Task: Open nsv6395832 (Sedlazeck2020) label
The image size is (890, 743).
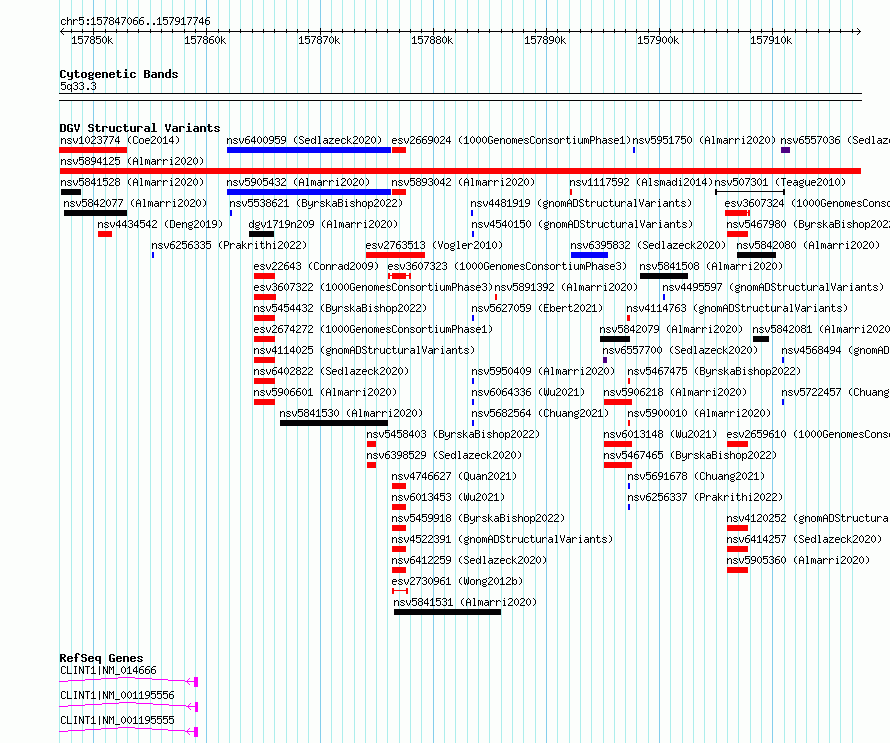Action: tap(648, 245)
